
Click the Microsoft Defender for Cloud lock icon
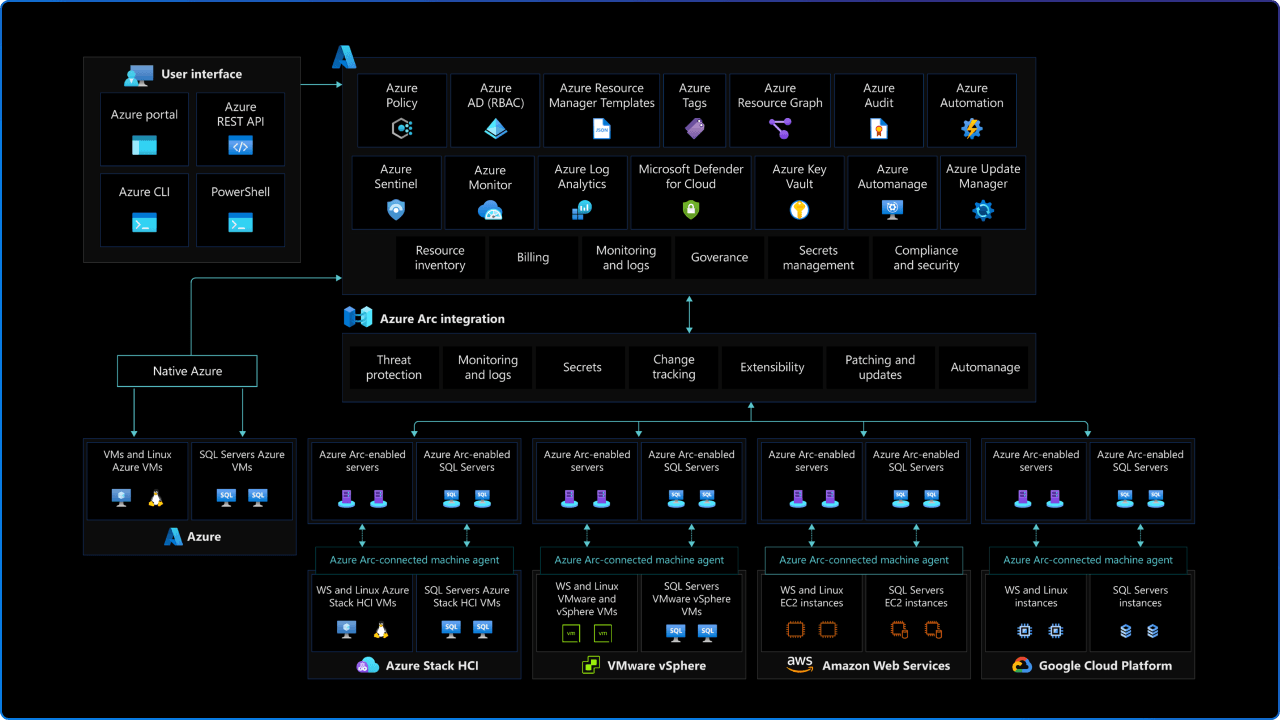click(x=691, y=210)
